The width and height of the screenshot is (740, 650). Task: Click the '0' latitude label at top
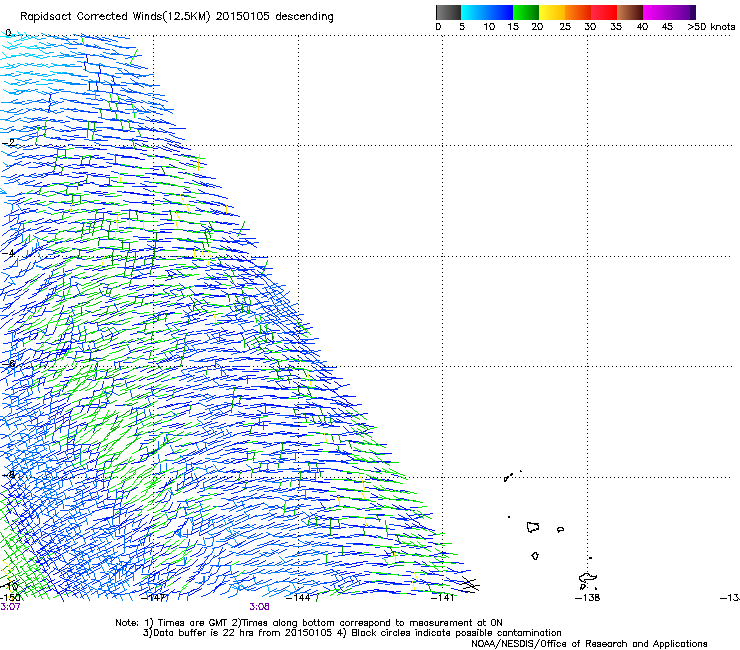8,33
